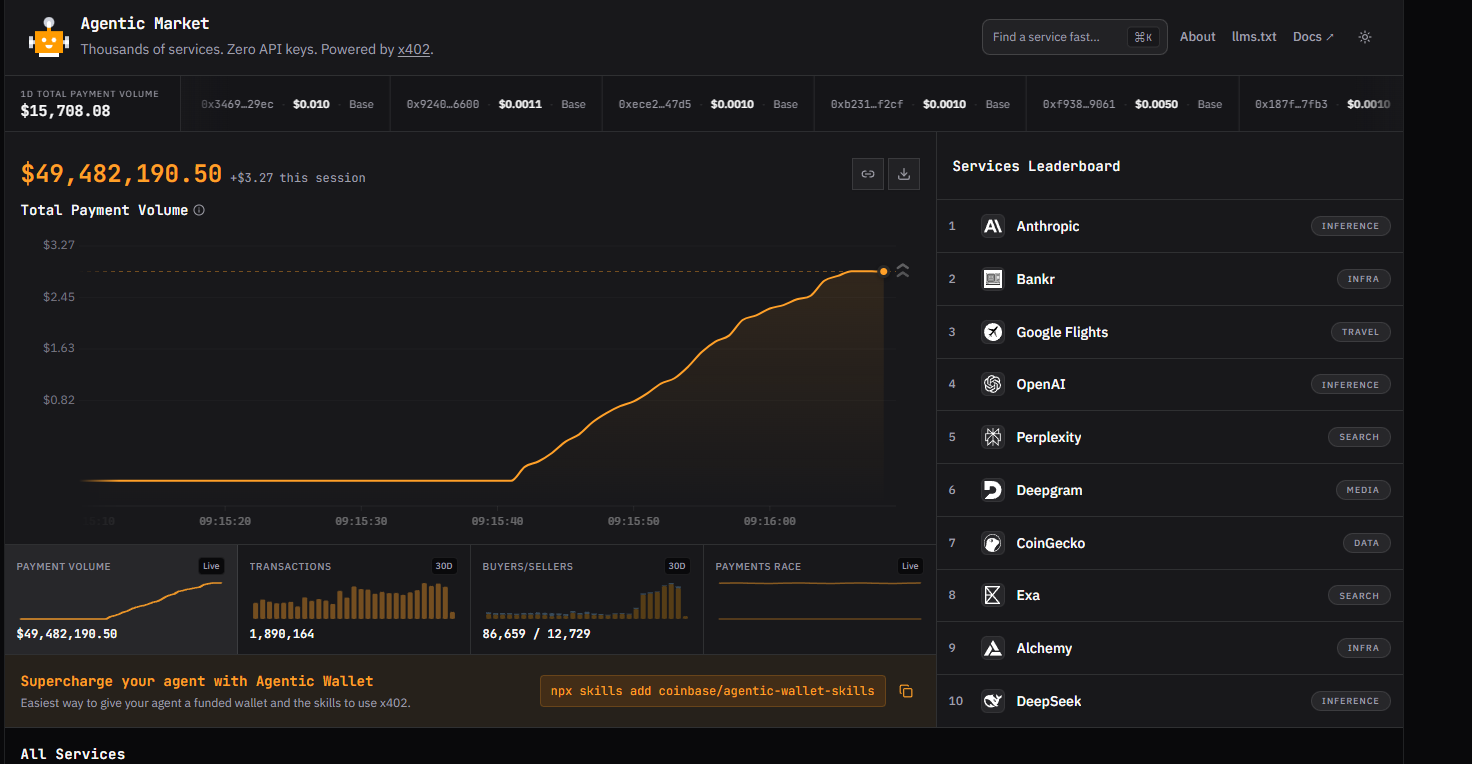The width and height of the screenshot is (1472, 764).
Task: Select the Payment Volume chart tab
Action: [120, 599]
